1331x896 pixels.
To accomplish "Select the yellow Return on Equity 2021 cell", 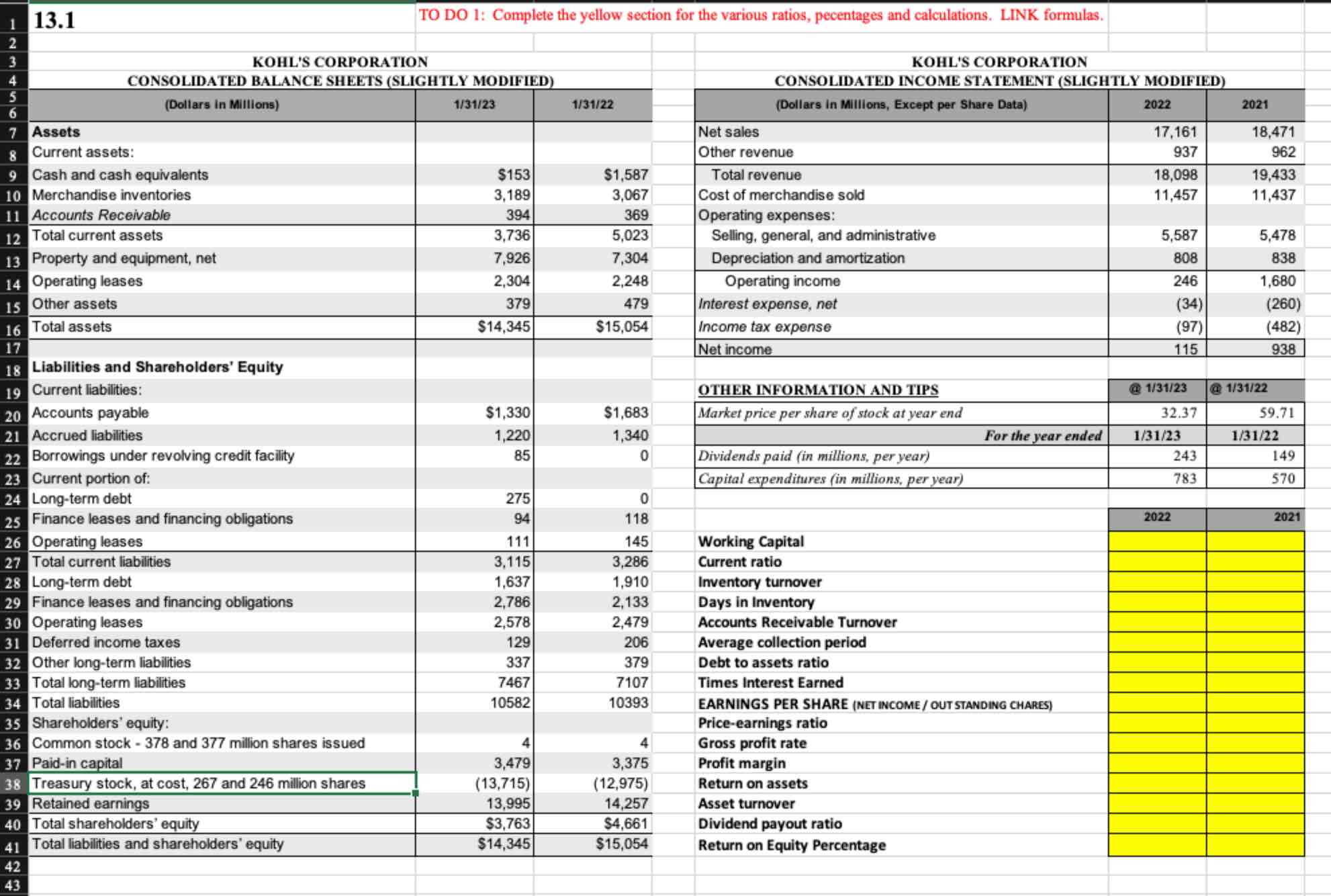I will tap(1254, 845).
